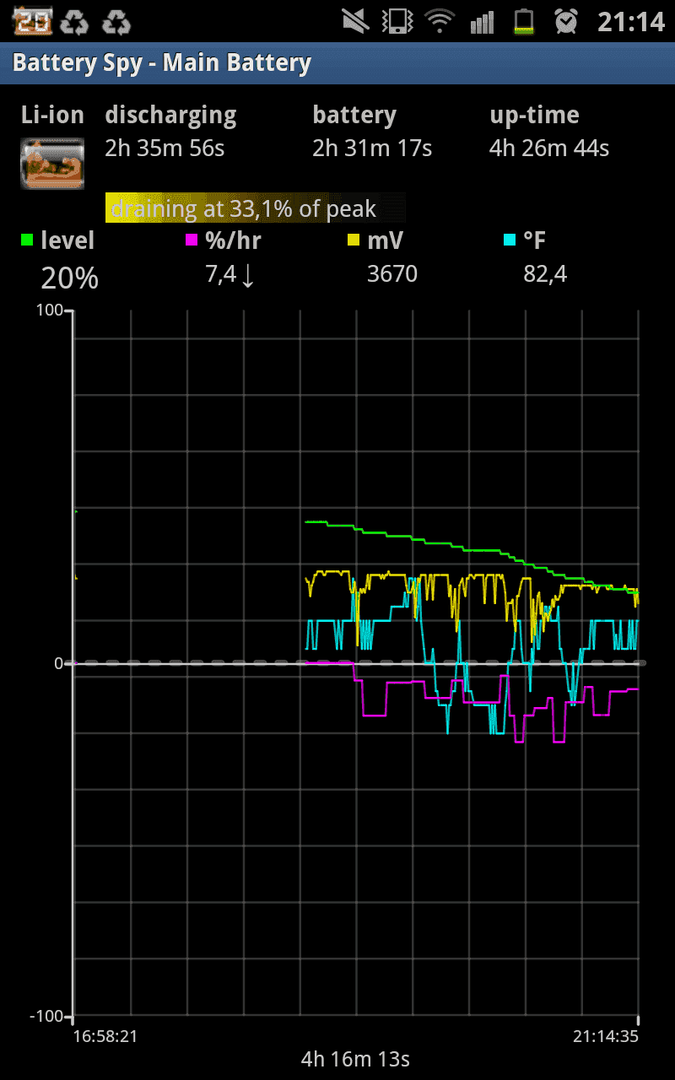
Task: Tap the 'mV' legend label
Action: (x=386, y=240)
